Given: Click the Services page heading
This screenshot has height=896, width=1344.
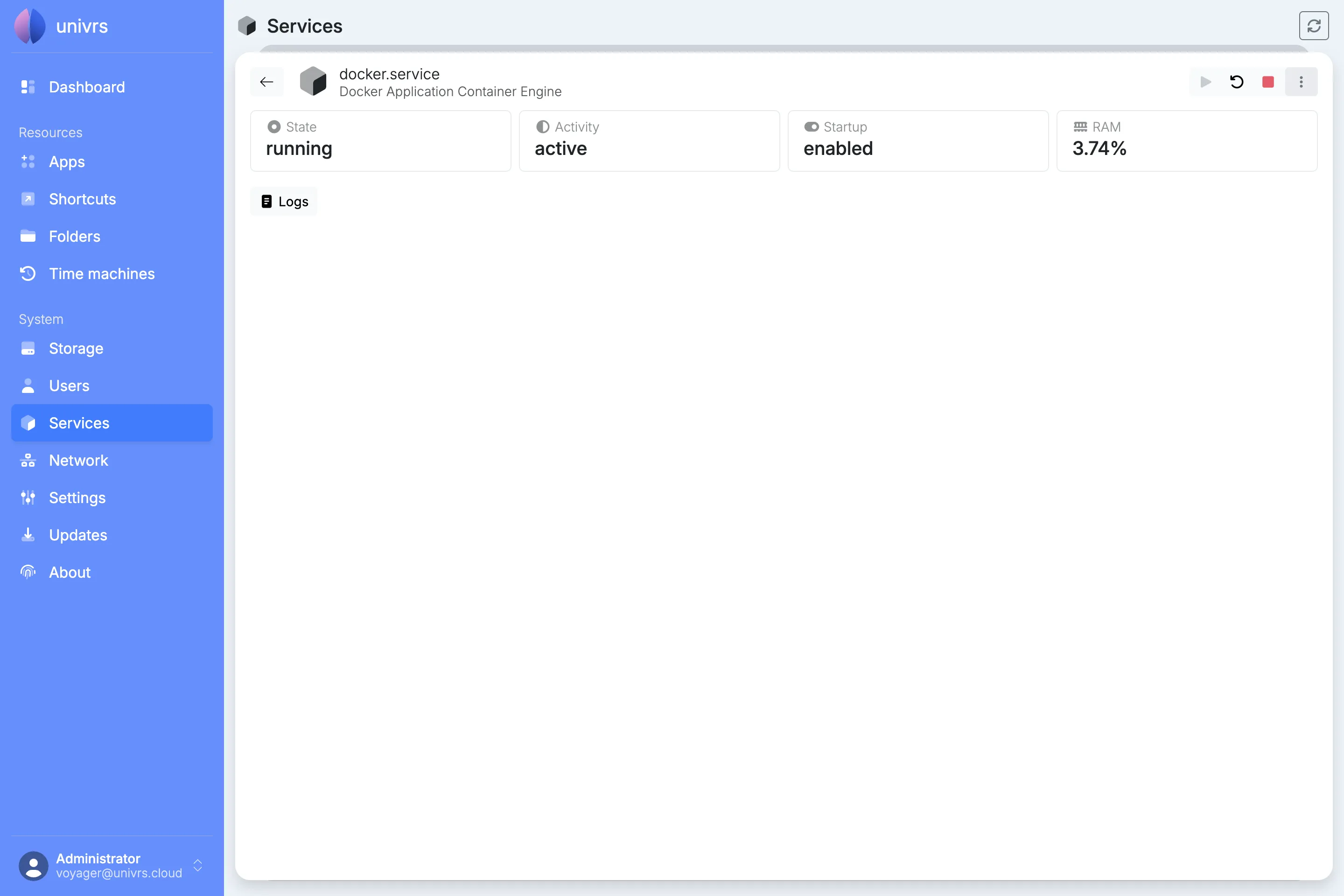Looking at the screenshot, I should coord(305,26).
